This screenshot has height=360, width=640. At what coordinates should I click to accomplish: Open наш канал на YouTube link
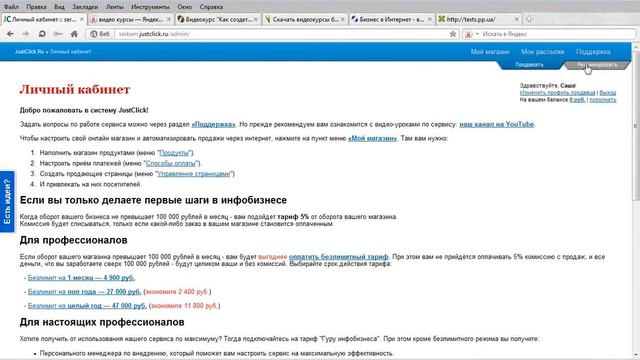click(497, 124)
